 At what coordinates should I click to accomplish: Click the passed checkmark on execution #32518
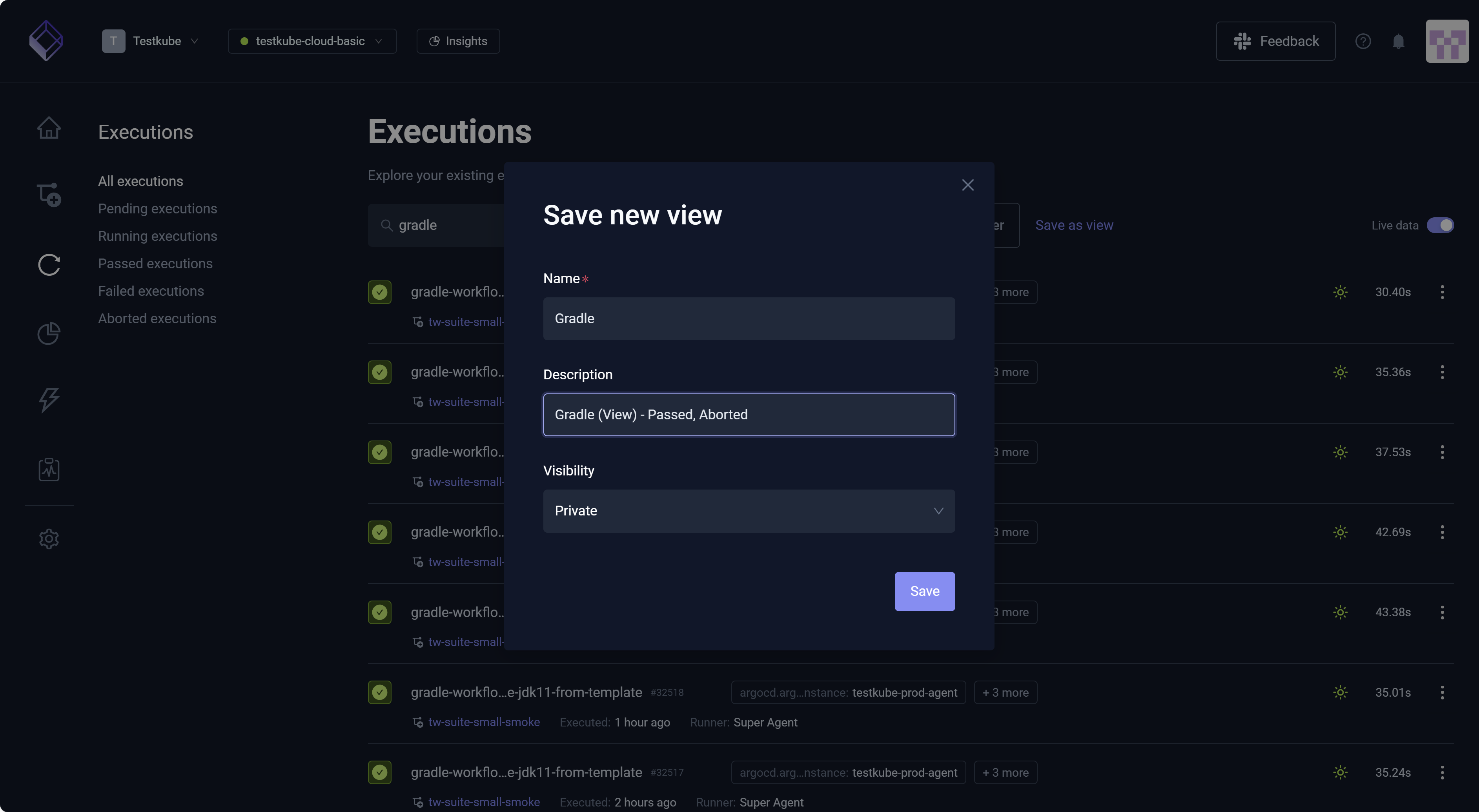point(379,692)
